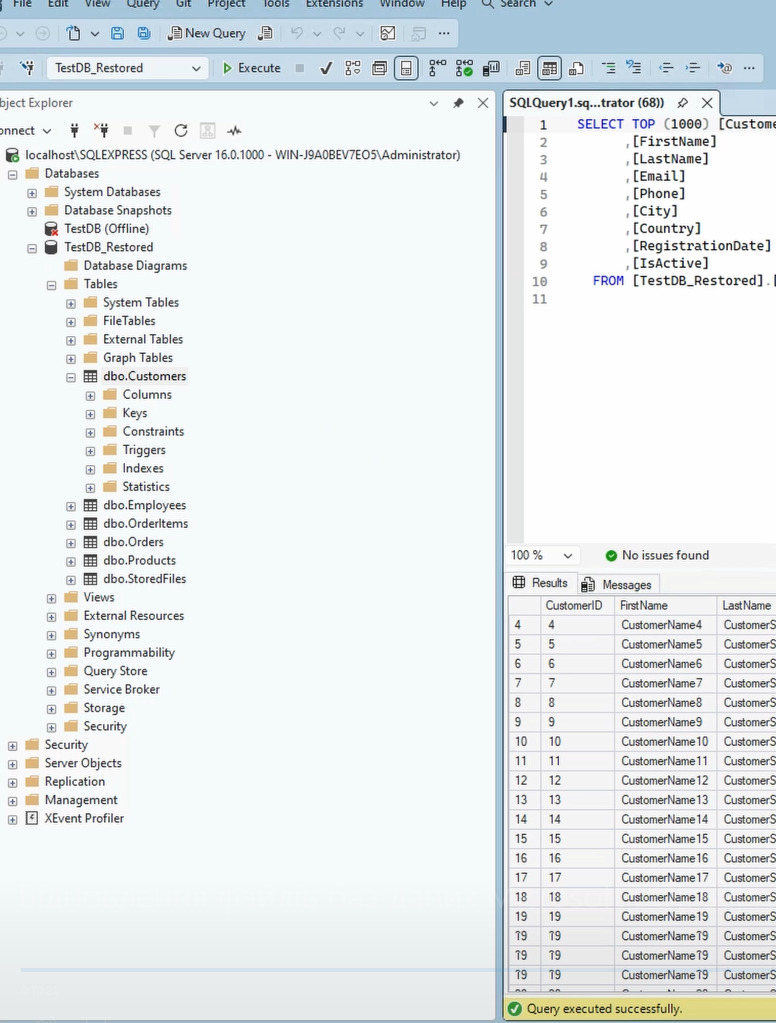The image size is (776, 1023).
Task: Collapse the dbo.Customers table node
Action: click(x=71, y=377)
